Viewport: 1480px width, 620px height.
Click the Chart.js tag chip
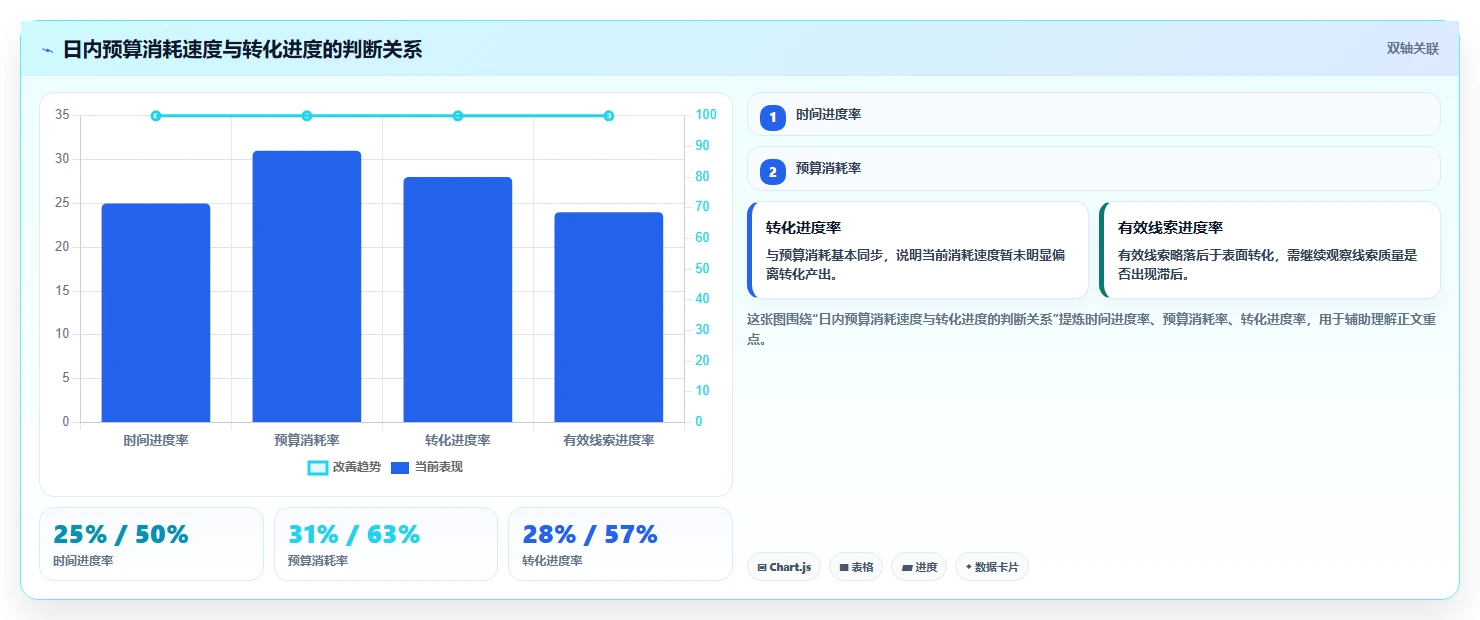[x=784, y=567]
